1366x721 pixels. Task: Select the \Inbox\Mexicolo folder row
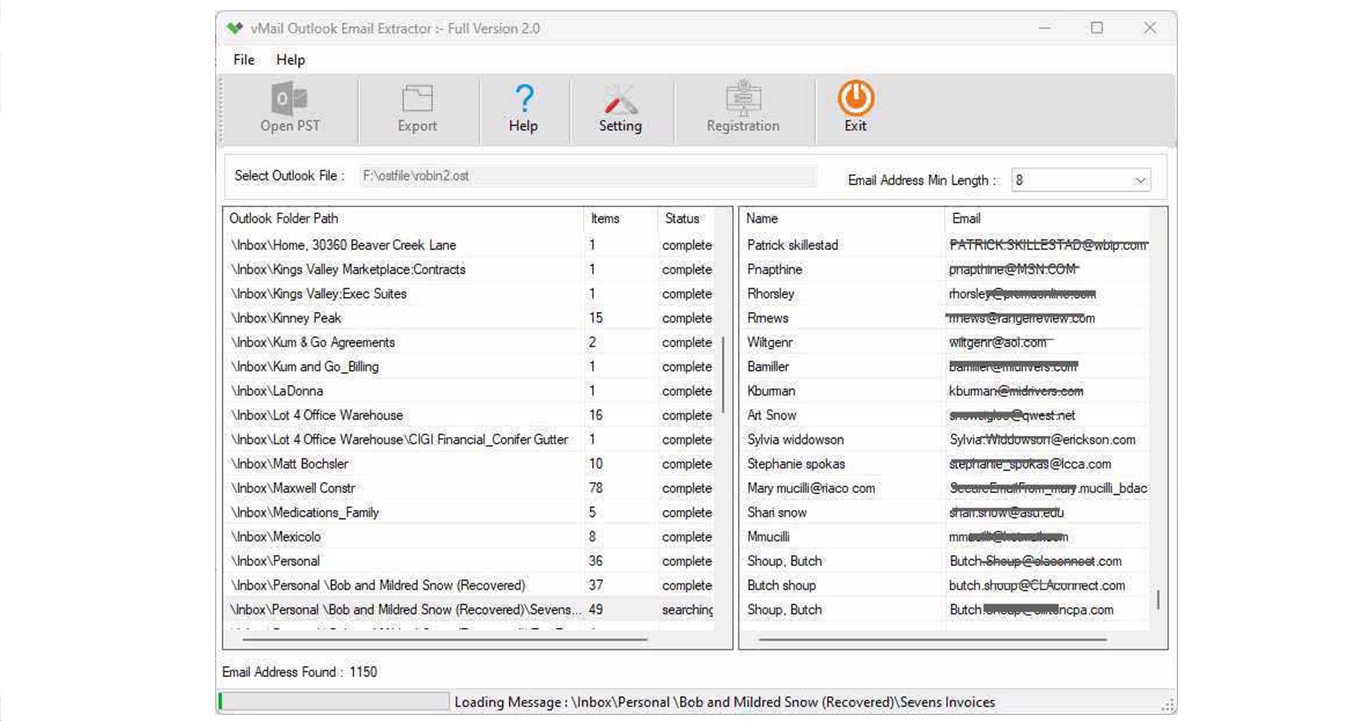pyautogui.click(x=468, y=537)
